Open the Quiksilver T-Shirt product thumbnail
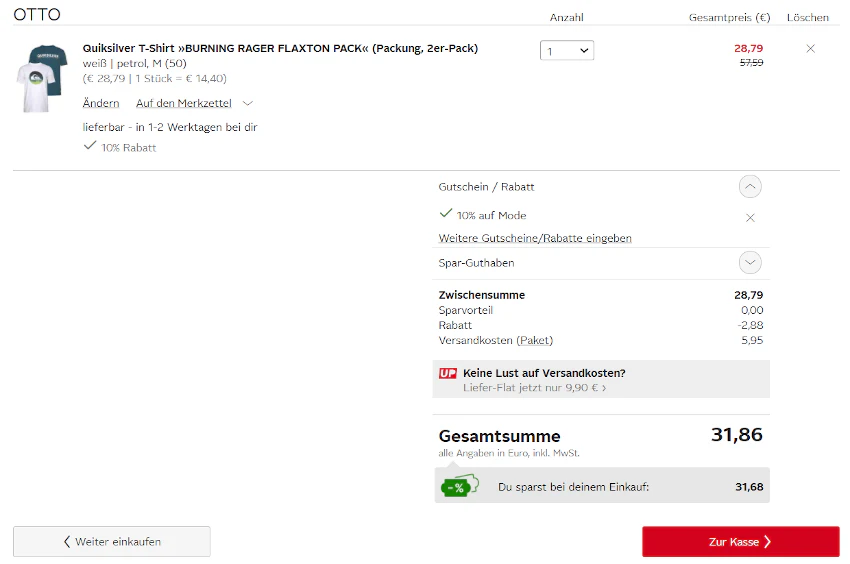The height and width of the screenshot is (564, 850). coord(42,79)
